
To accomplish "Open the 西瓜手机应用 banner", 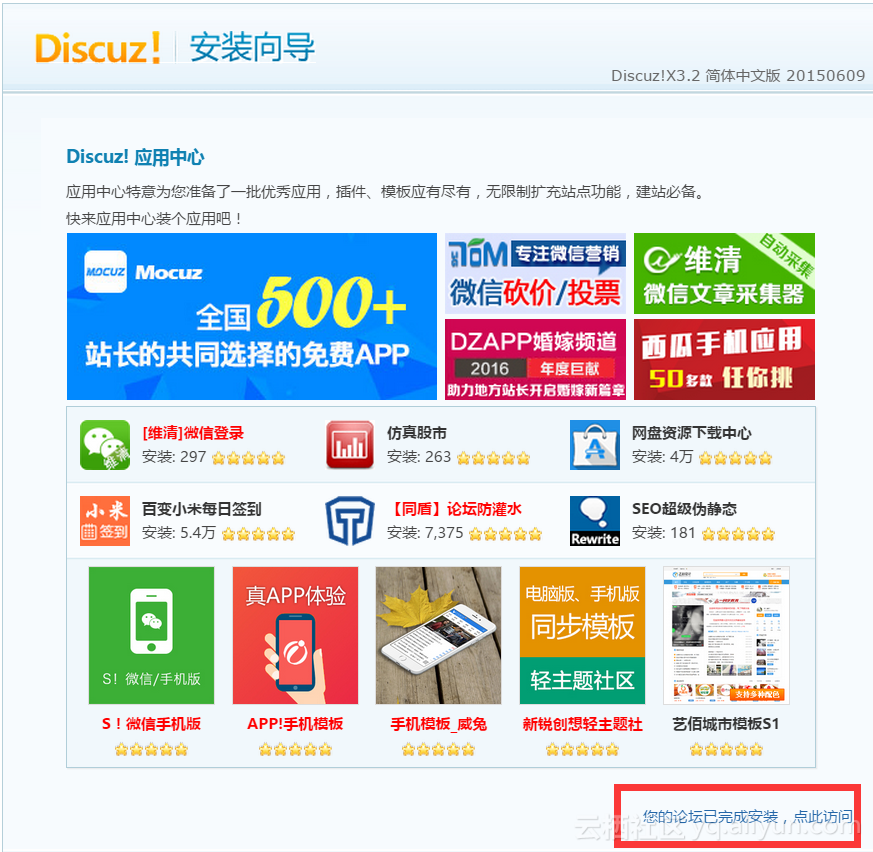I will pos(724,359).
